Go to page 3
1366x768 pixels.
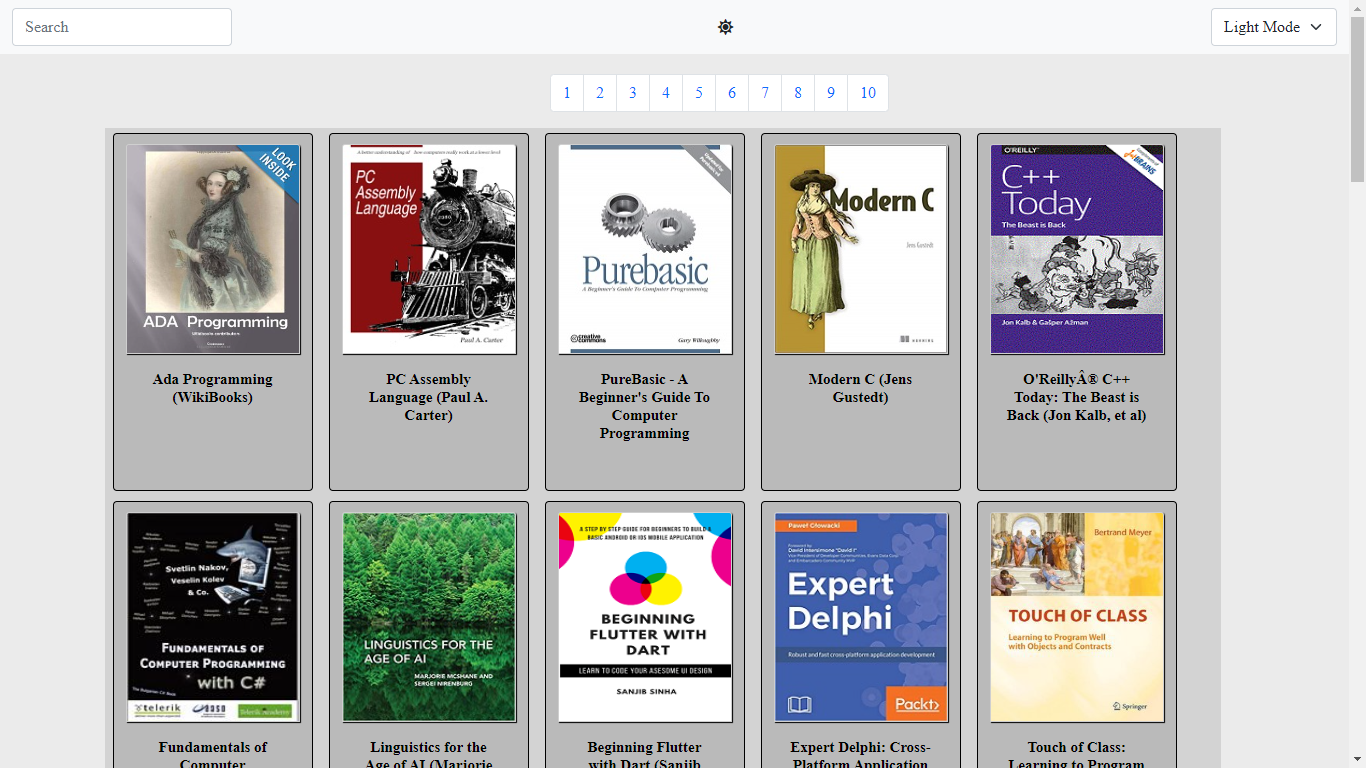click(633, 93)
